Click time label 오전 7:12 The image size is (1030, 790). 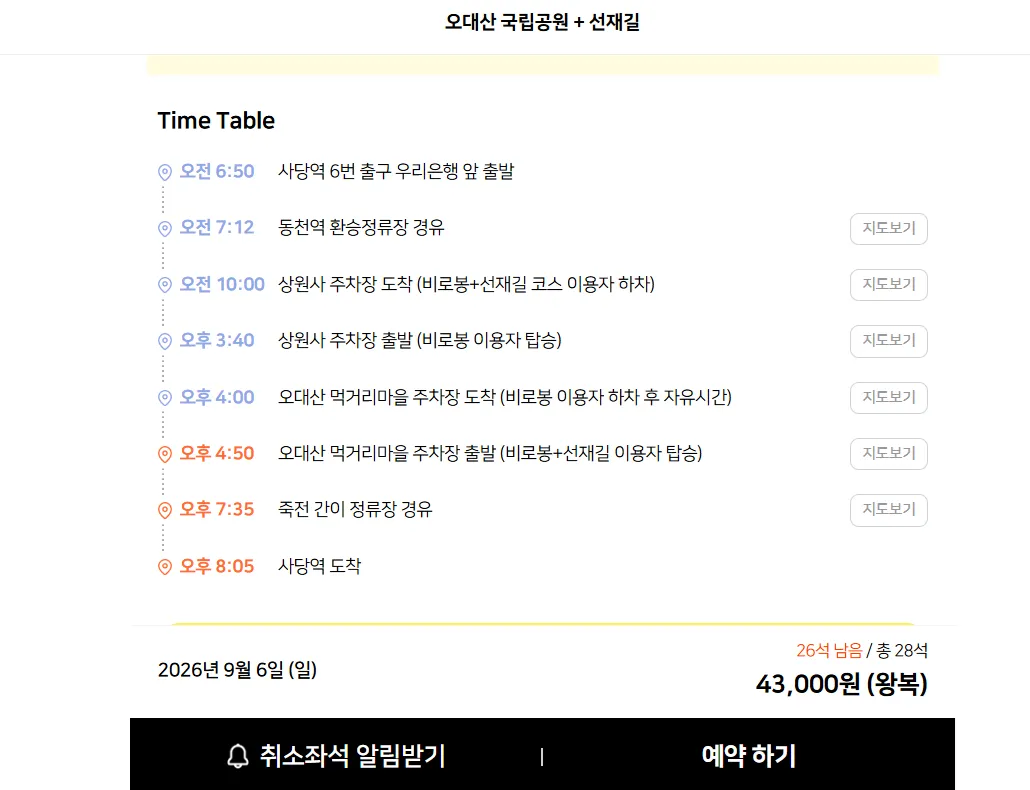point(217,227)
